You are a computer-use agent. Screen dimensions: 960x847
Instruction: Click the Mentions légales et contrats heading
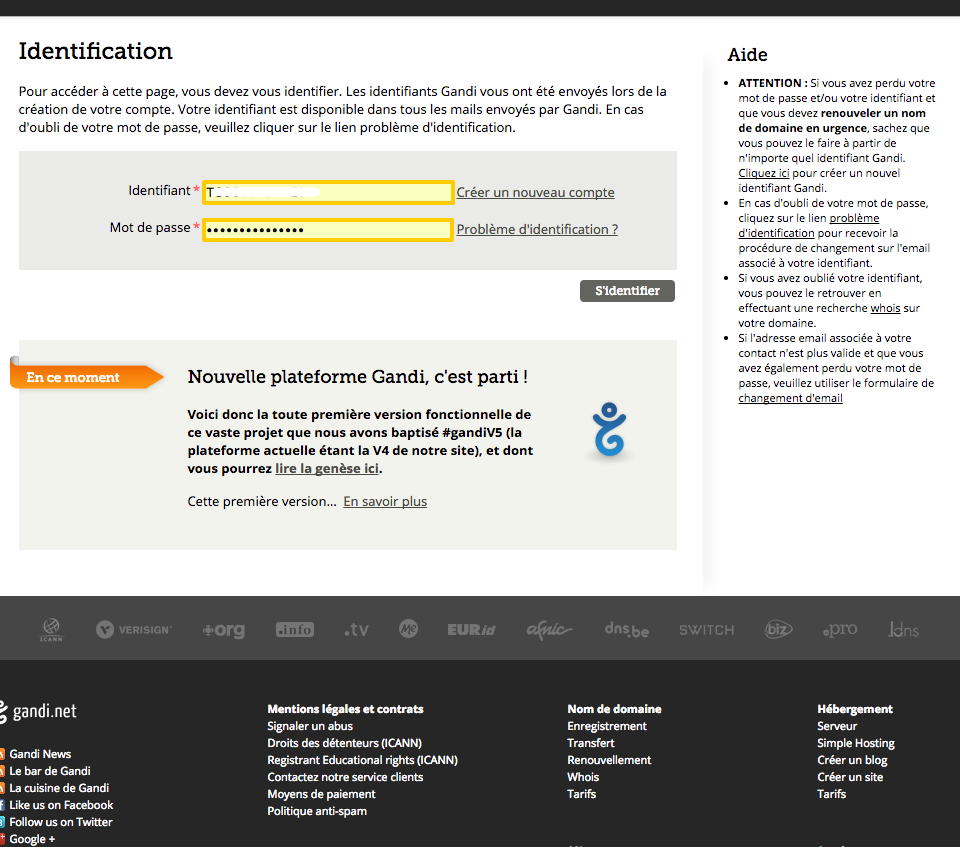345,709
